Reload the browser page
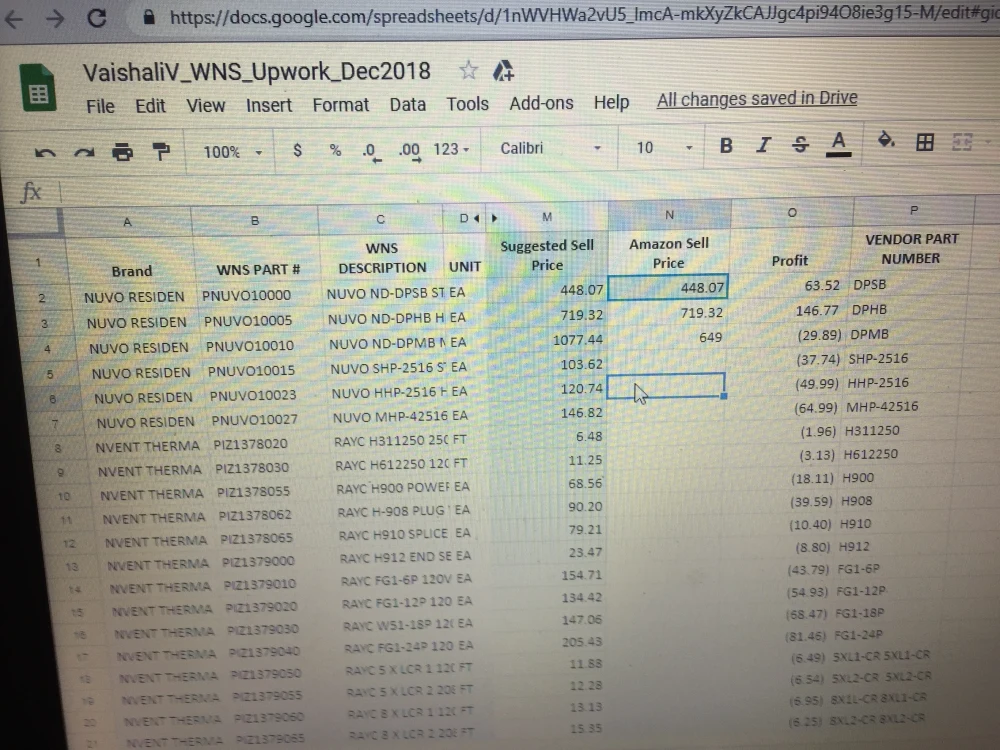 pyautogui.click(x=97, y=18)
